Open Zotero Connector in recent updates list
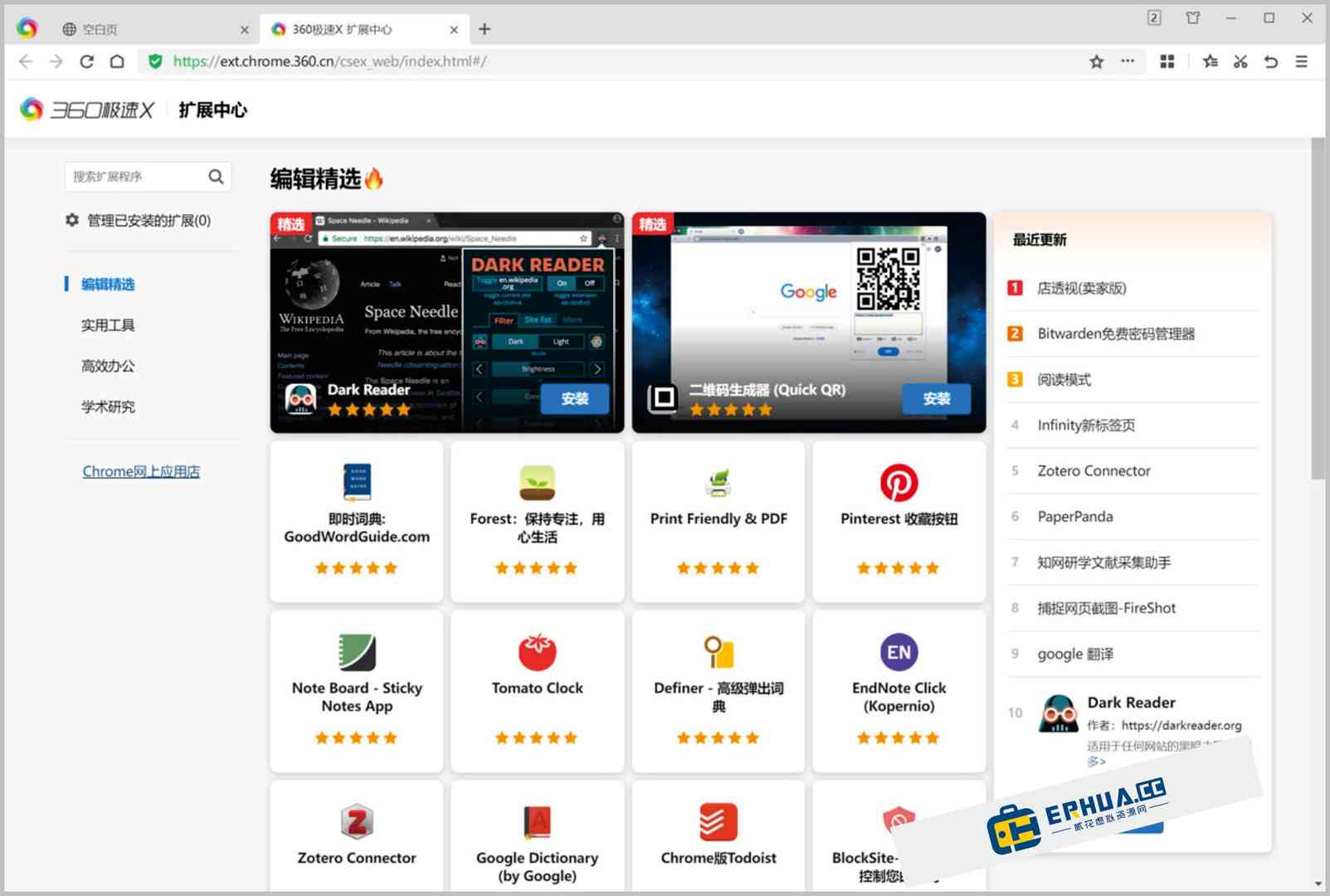 (1133, 470)
